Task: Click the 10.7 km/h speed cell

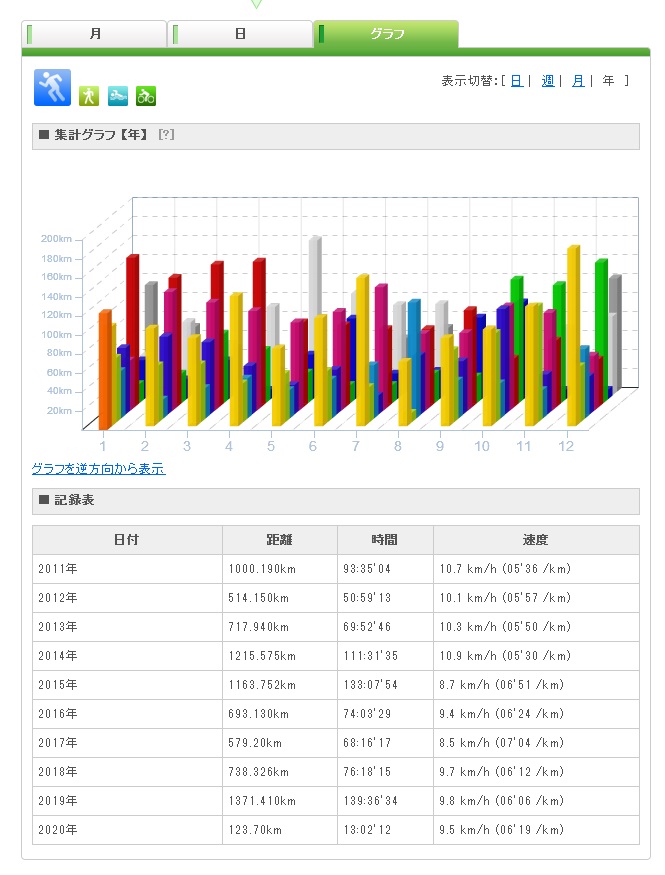Action: pyautogui.click(x=536, y=569)
